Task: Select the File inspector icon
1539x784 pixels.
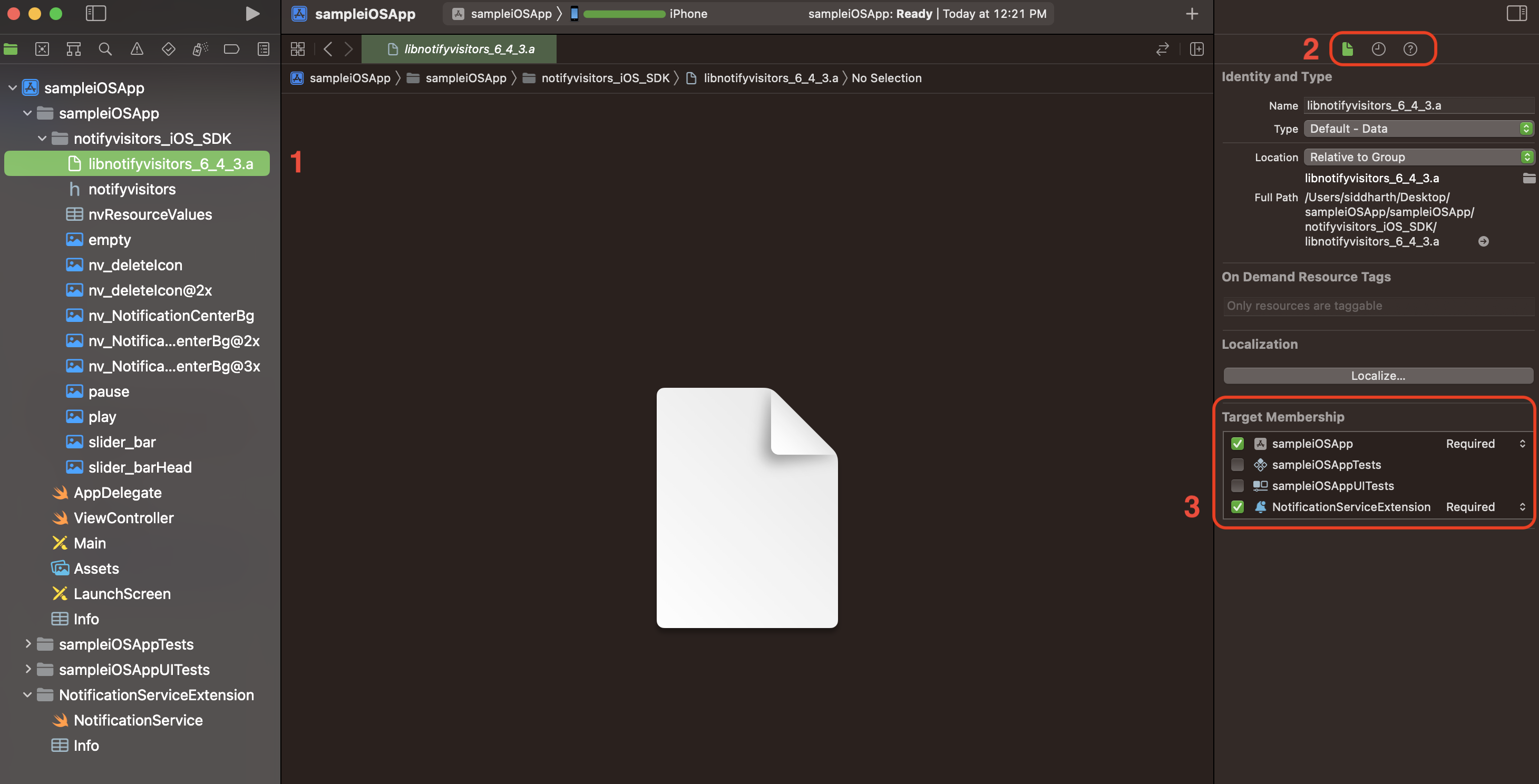Action: coord(1347,49)
